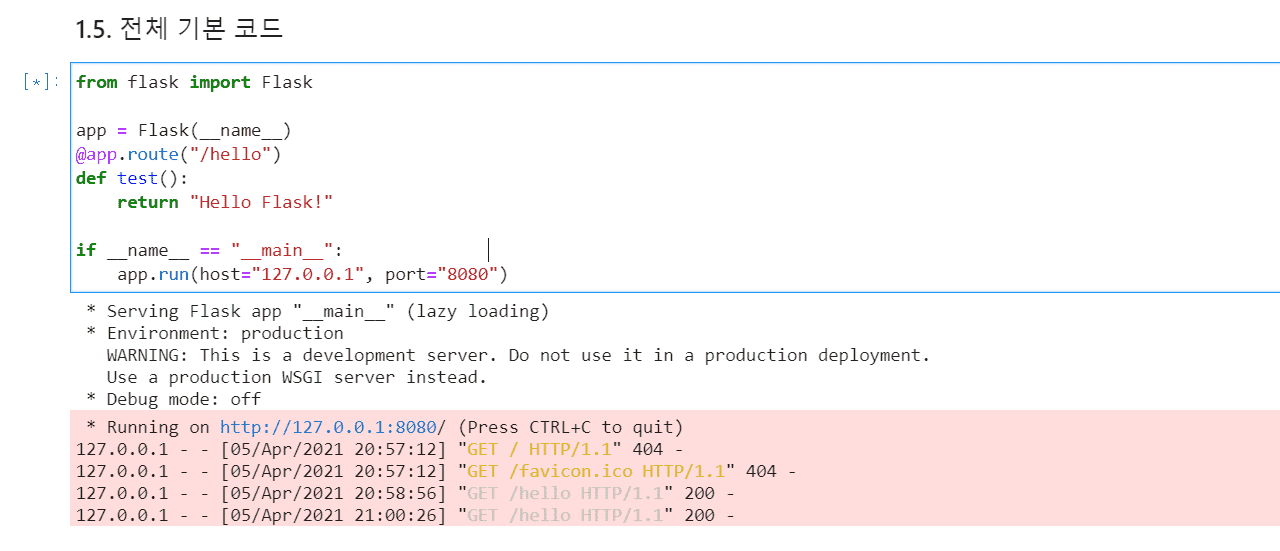Screen dimensions: 1280x551
Task: Click the @app.route decorator line
Action: (178, 154)
